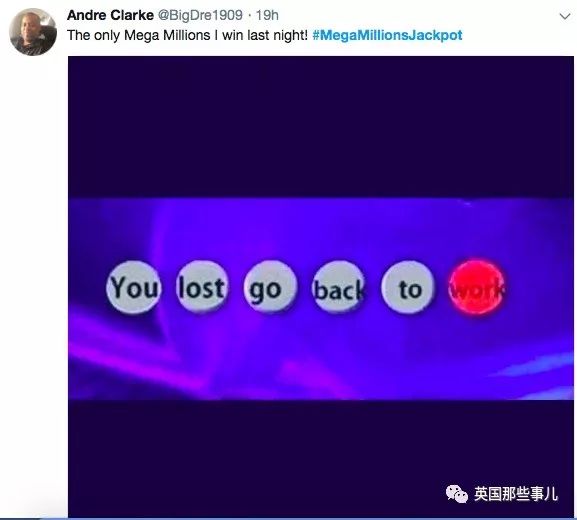The height and width of the screenshot is (520, 577).
Task: Click the tweet text about last night
Action: pyautogui.click(x=187, y=35)
